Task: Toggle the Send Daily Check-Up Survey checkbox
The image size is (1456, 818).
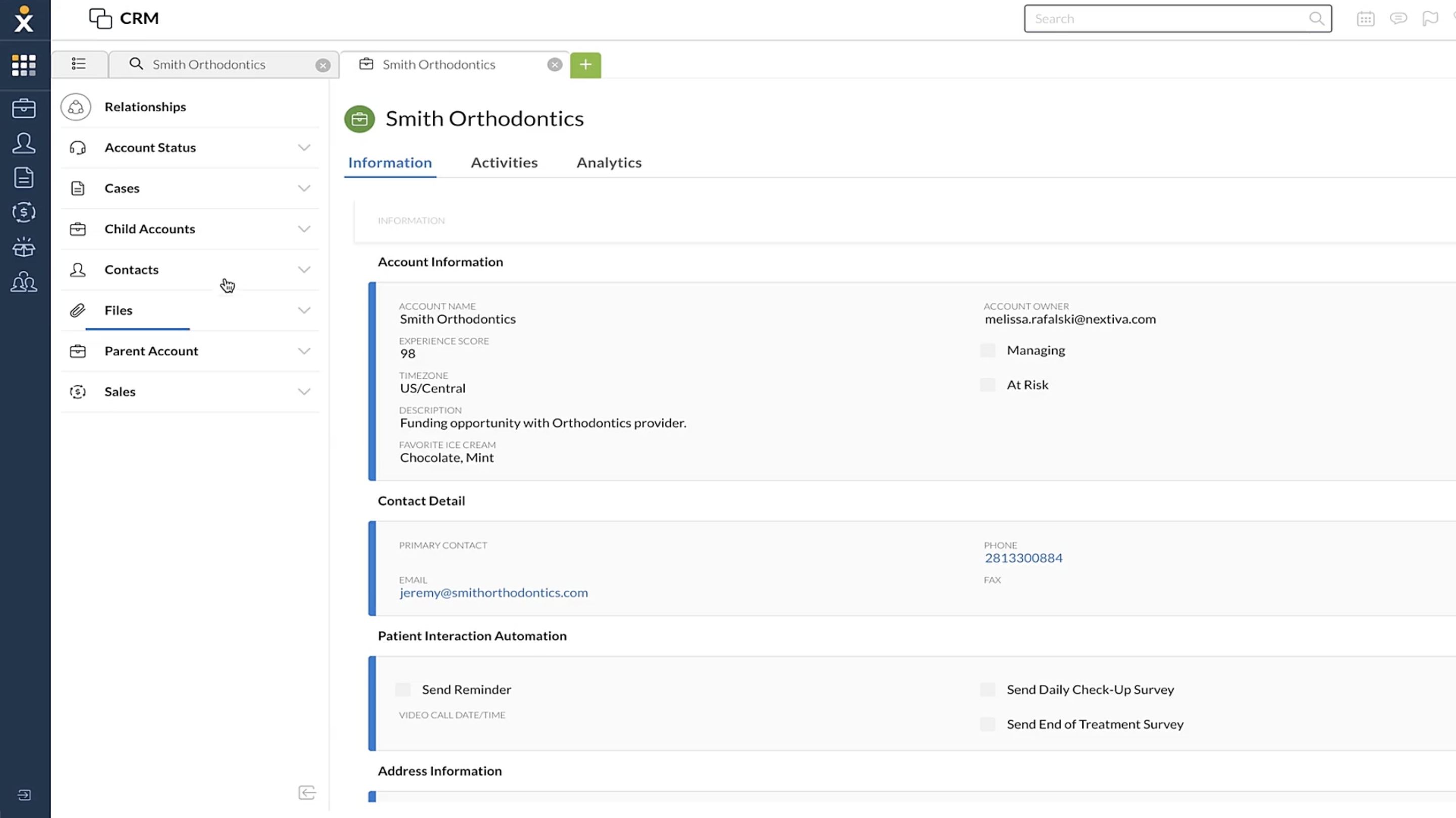Action: pyautogui.click(x=988, y=689)
